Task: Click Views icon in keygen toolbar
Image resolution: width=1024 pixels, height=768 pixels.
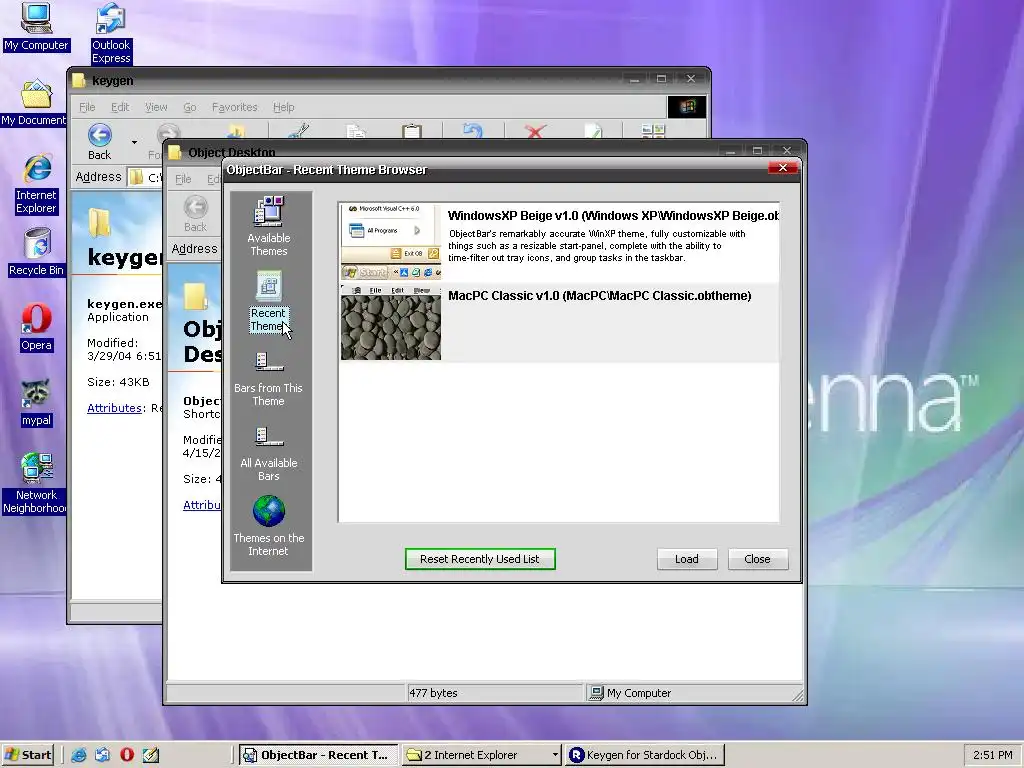Action: coord(652,131)
